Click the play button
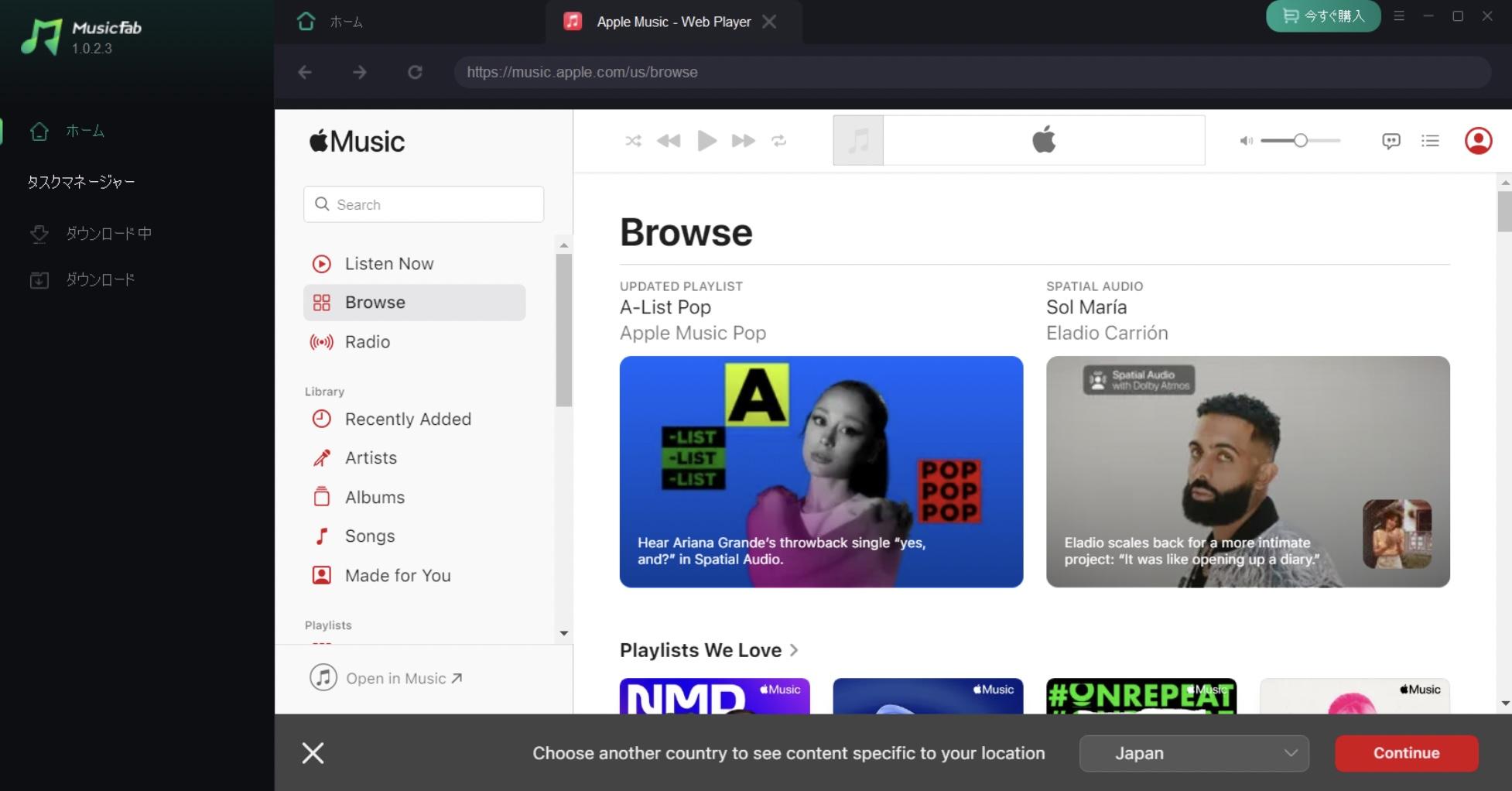The height and width of the screenshot is (791, 1512). [706, 141]
